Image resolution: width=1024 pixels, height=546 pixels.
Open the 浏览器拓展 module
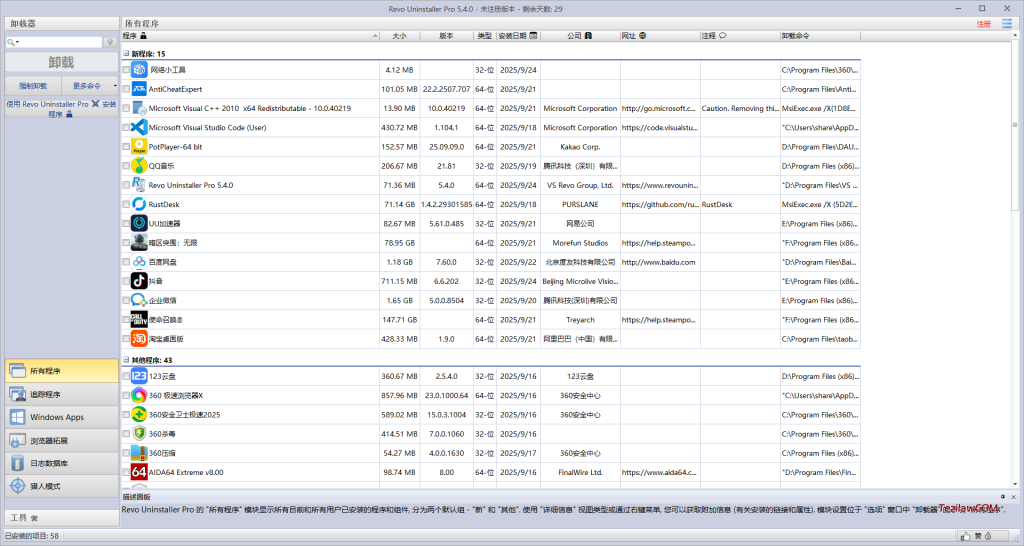click(61, 440)
